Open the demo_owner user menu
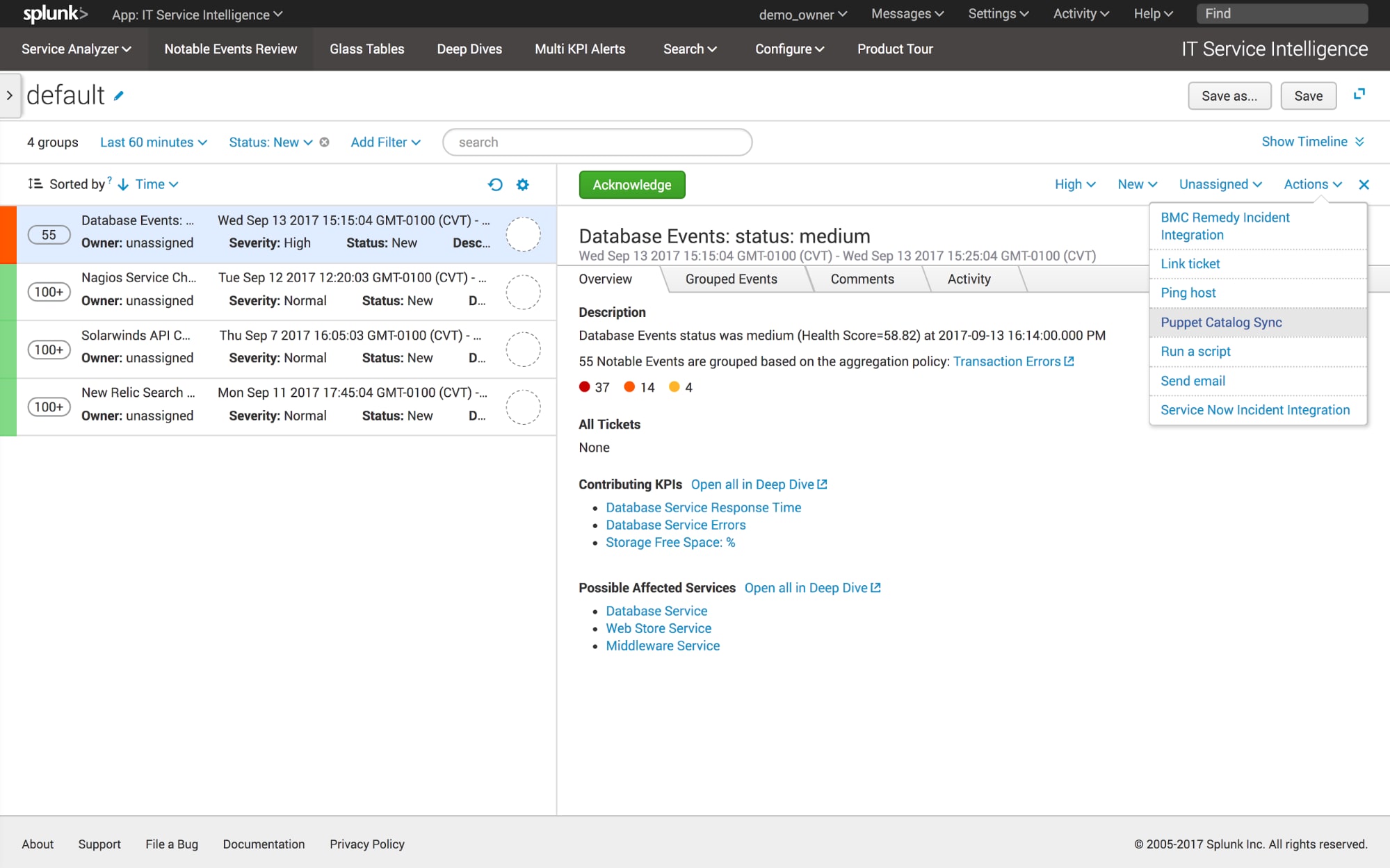Screen dimensions: 1390x868 (x=803, y=15)
